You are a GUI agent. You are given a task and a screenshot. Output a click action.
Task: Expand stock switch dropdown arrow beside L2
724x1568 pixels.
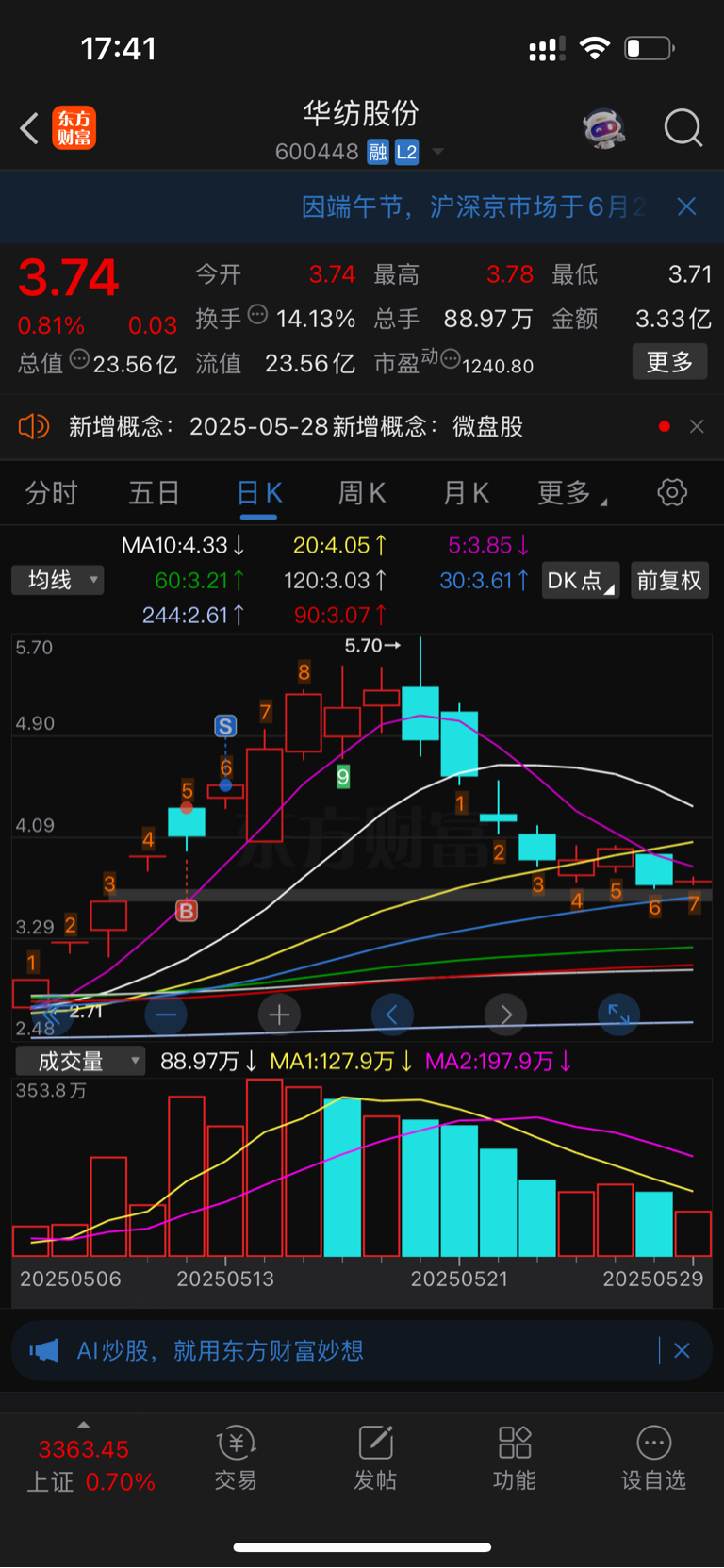click(x=437, y=152)
